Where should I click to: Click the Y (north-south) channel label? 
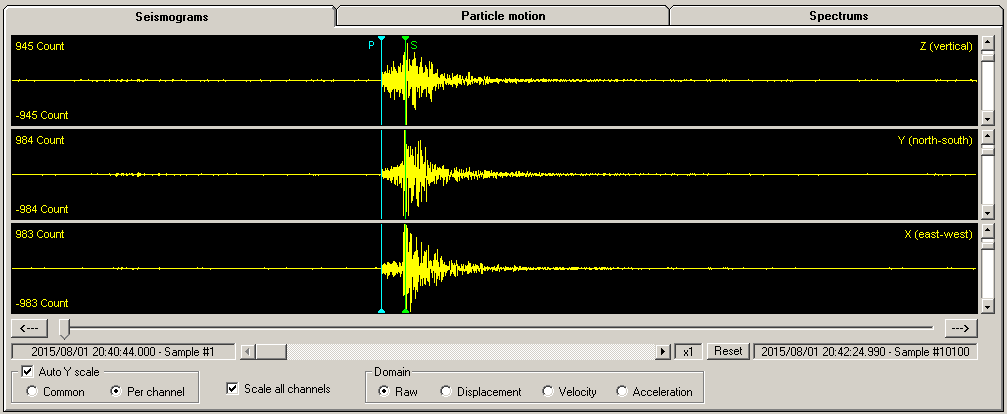tap(934, 140)
